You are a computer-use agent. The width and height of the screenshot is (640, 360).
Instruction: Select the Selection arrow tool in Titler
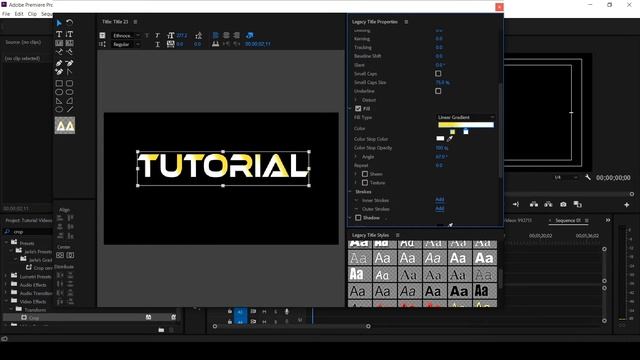click(59, 23)
